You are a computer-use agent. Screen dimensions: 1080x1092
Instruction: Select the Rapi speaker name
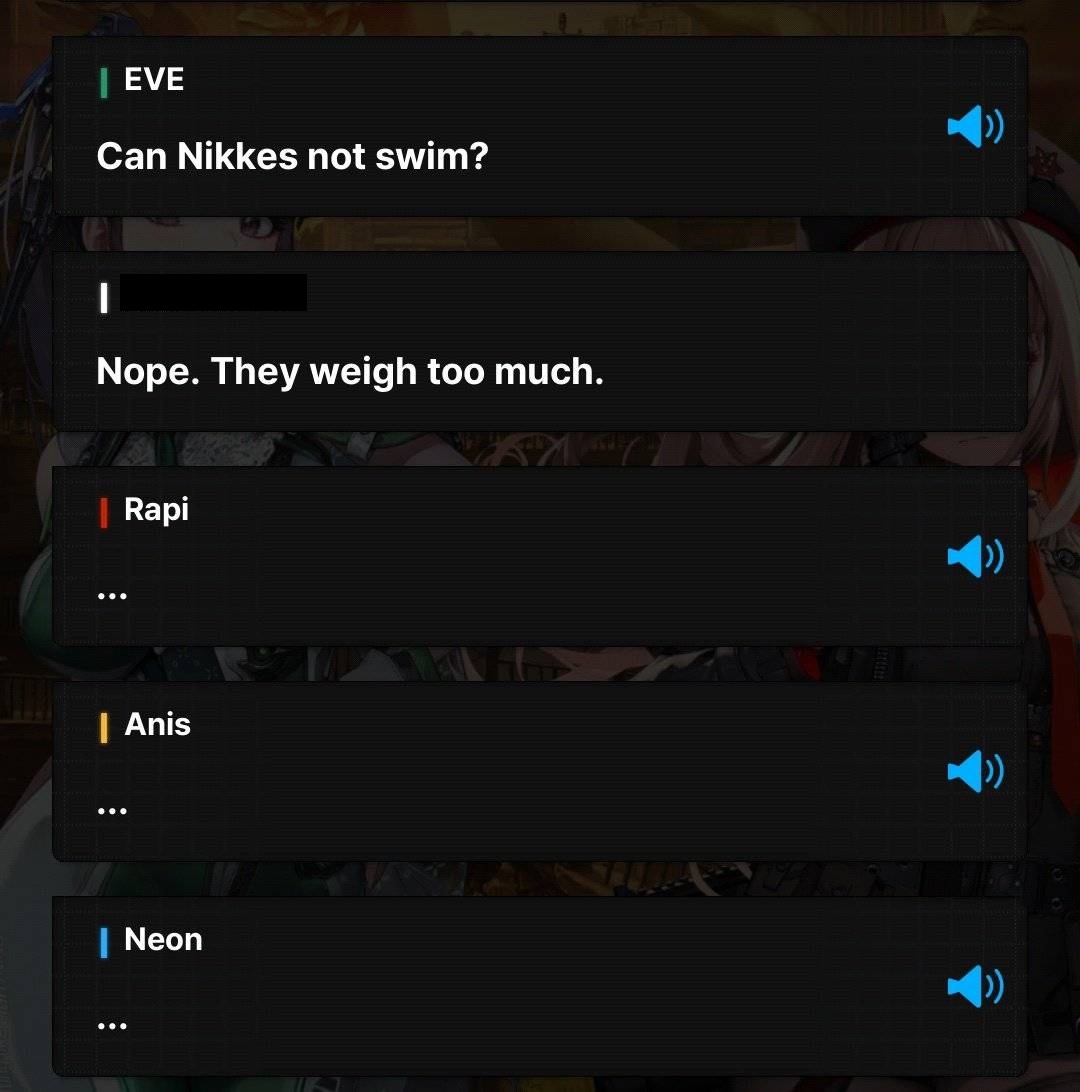[156, 510]
